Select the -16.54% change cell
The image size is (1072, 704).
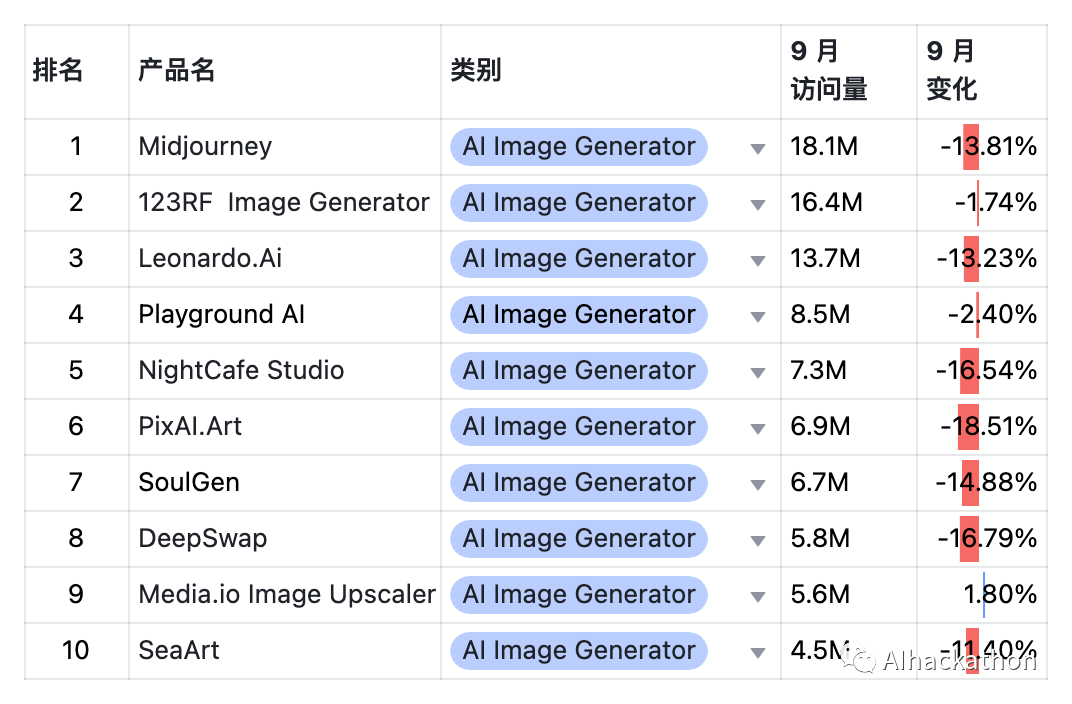click(x=982, y=371)
